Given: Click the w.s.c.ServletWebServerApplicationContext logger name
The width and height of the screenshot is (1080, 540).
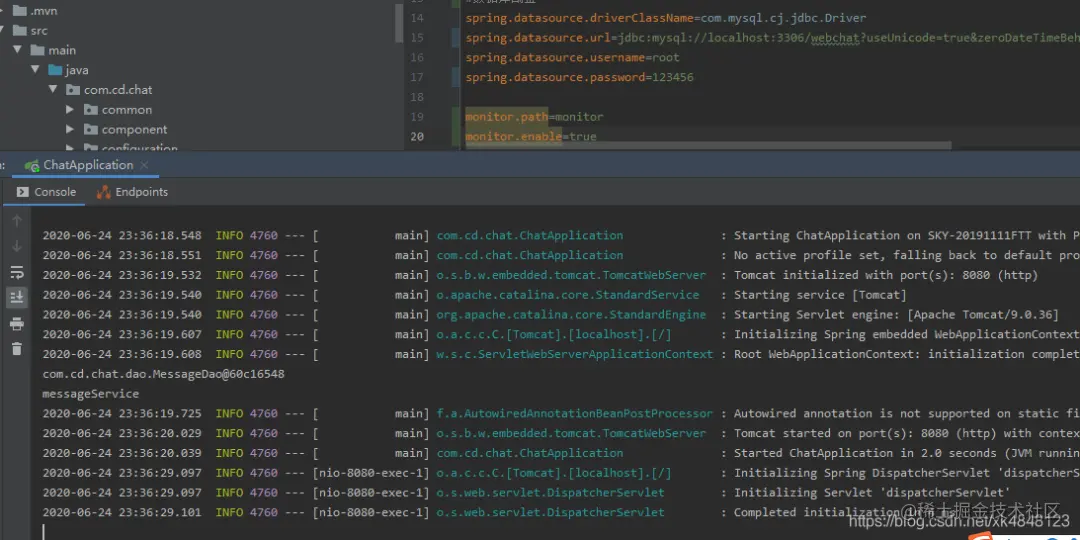Looking at the screenshot, I should [574, 354].
